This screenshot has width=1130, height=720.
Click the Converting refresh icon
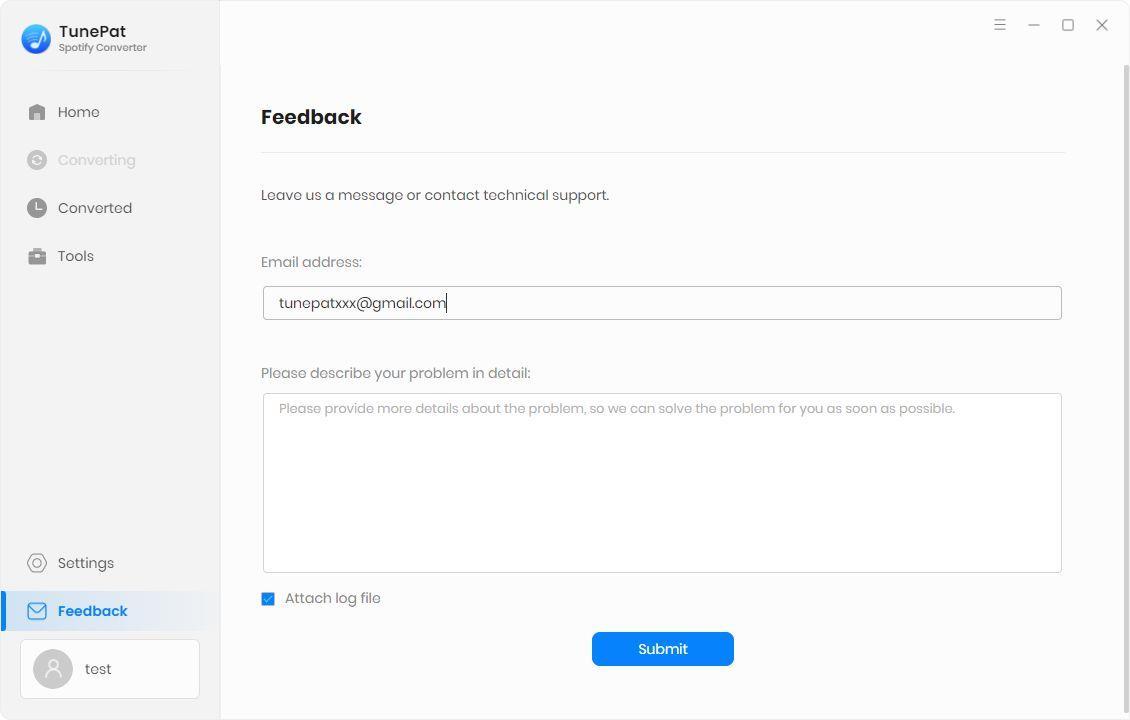pyautogui.click(x=37, y=160)
